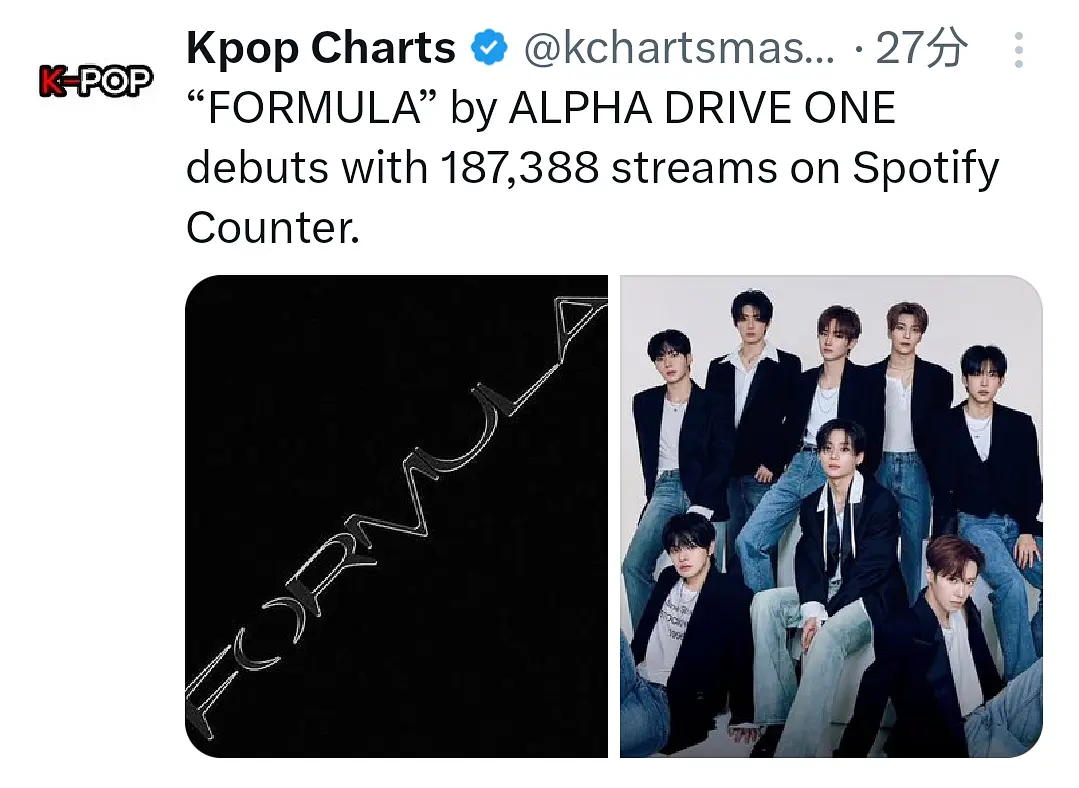Open the group photo of ALPHA DRIVE ONE
The height and width of the screenshot is (788, 1079).
(831, 516)
